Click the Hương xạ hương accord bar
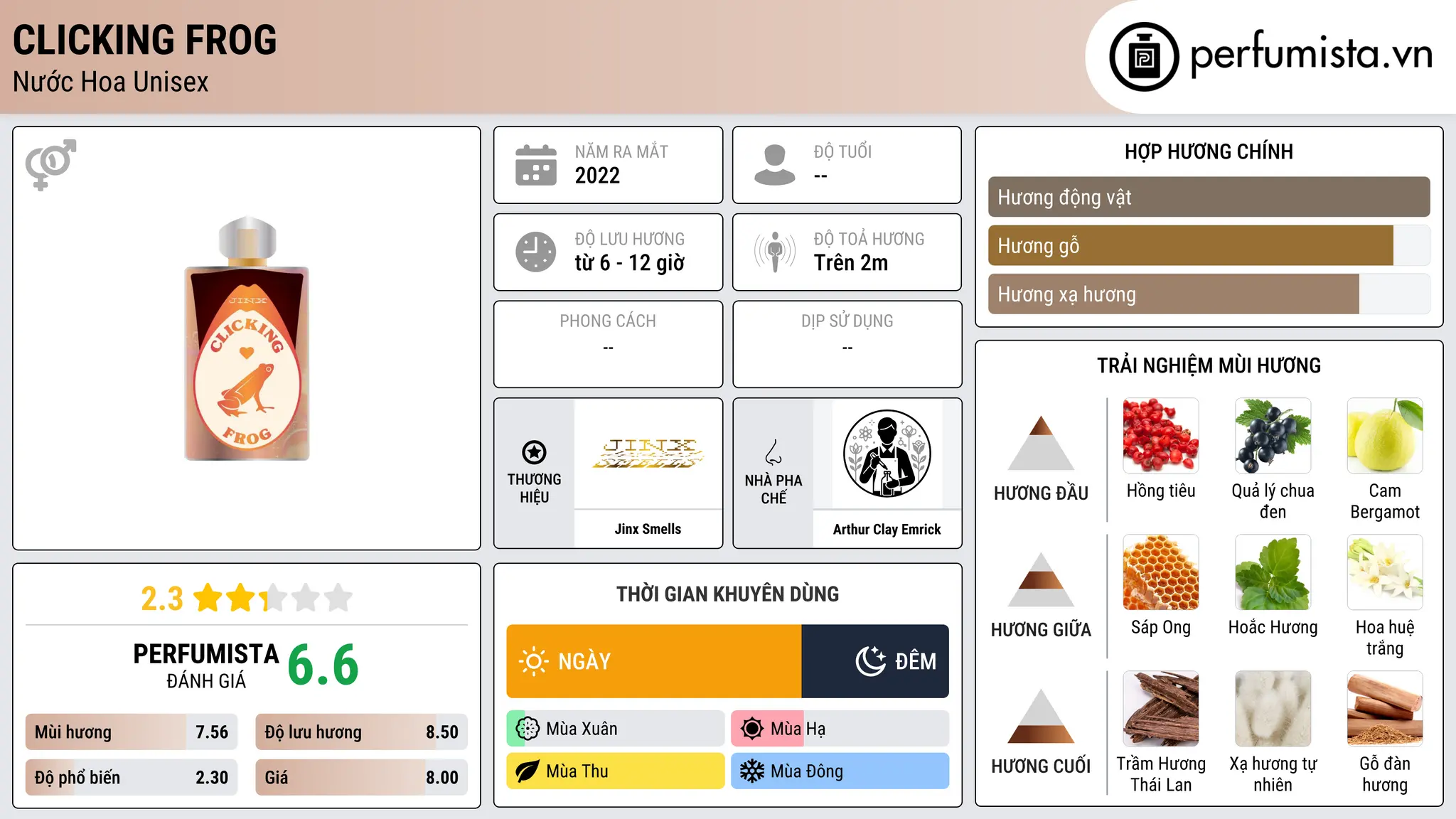Screen dimensions: 1456x819 pyautogui.click(x=1209, y=294)
